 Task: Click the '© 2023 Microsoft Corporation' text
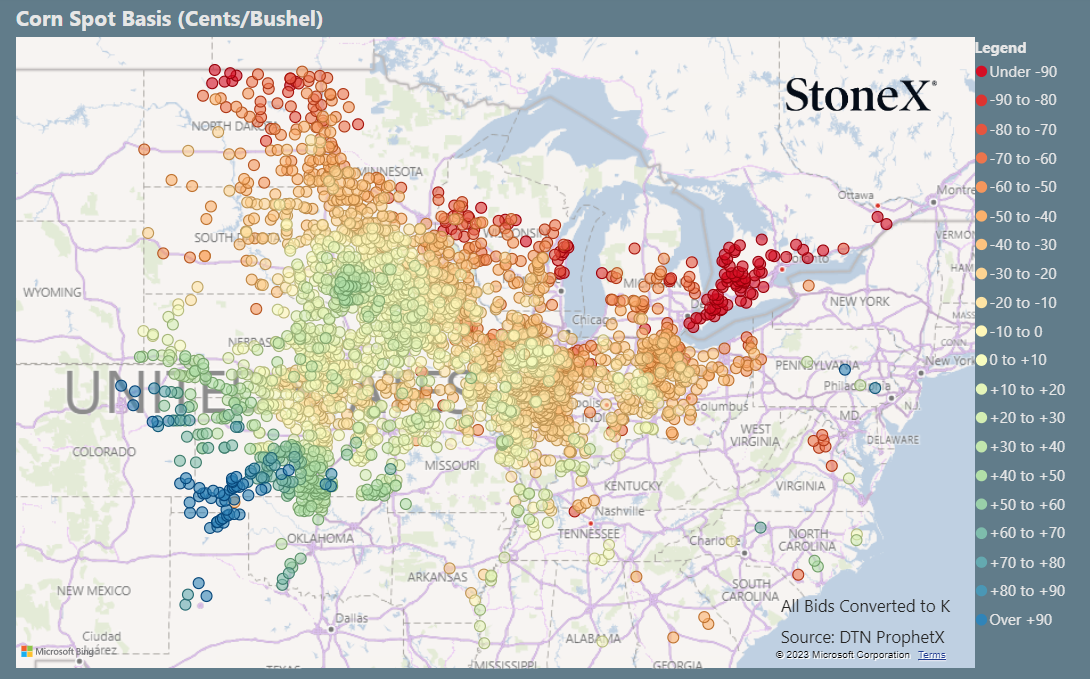point(843,655)
